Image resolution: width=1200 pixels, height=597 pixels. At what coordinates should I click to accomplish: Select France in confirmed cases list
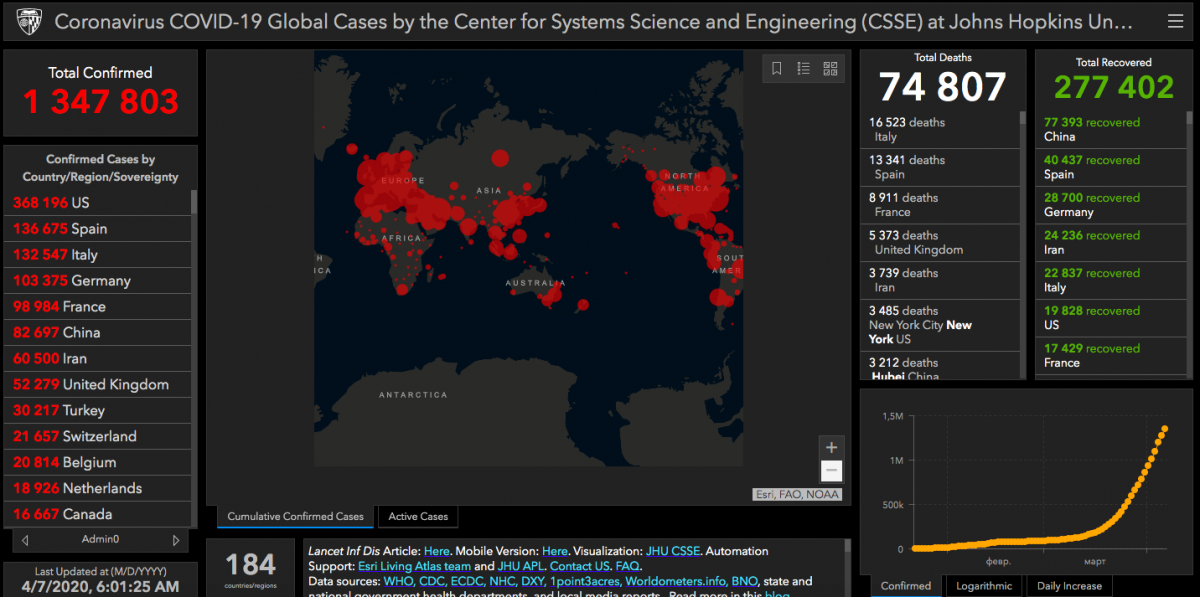click(97, 307)
